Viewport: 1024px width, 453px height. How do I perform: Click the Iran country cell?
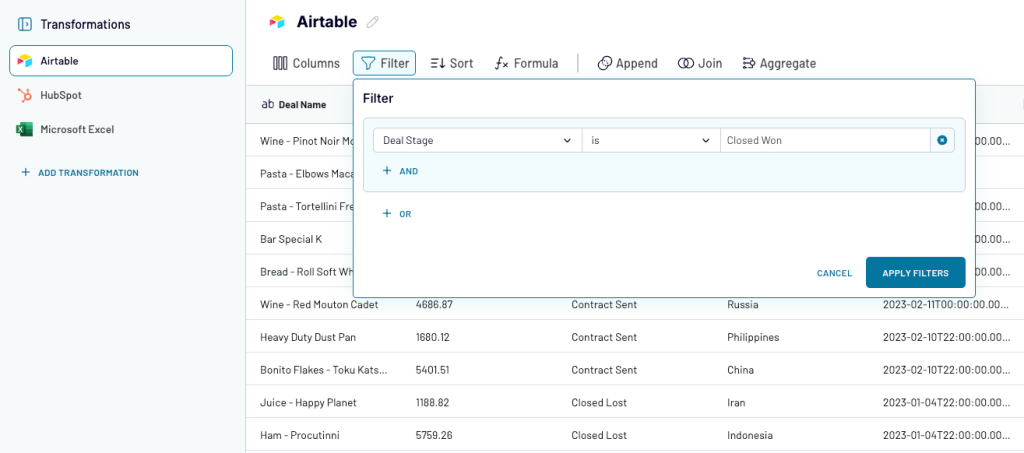[x=736, y=402]
